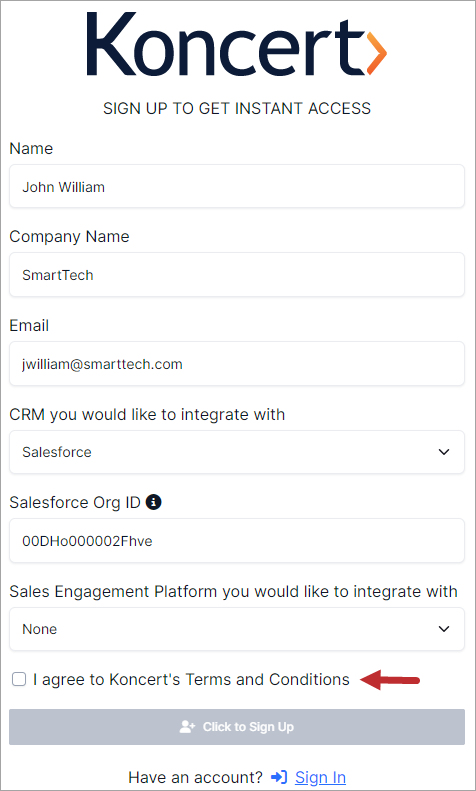Click the Email field with jwilliam@smarttech.com
This screenshot has height=791, width=476.
coord(236,363)
